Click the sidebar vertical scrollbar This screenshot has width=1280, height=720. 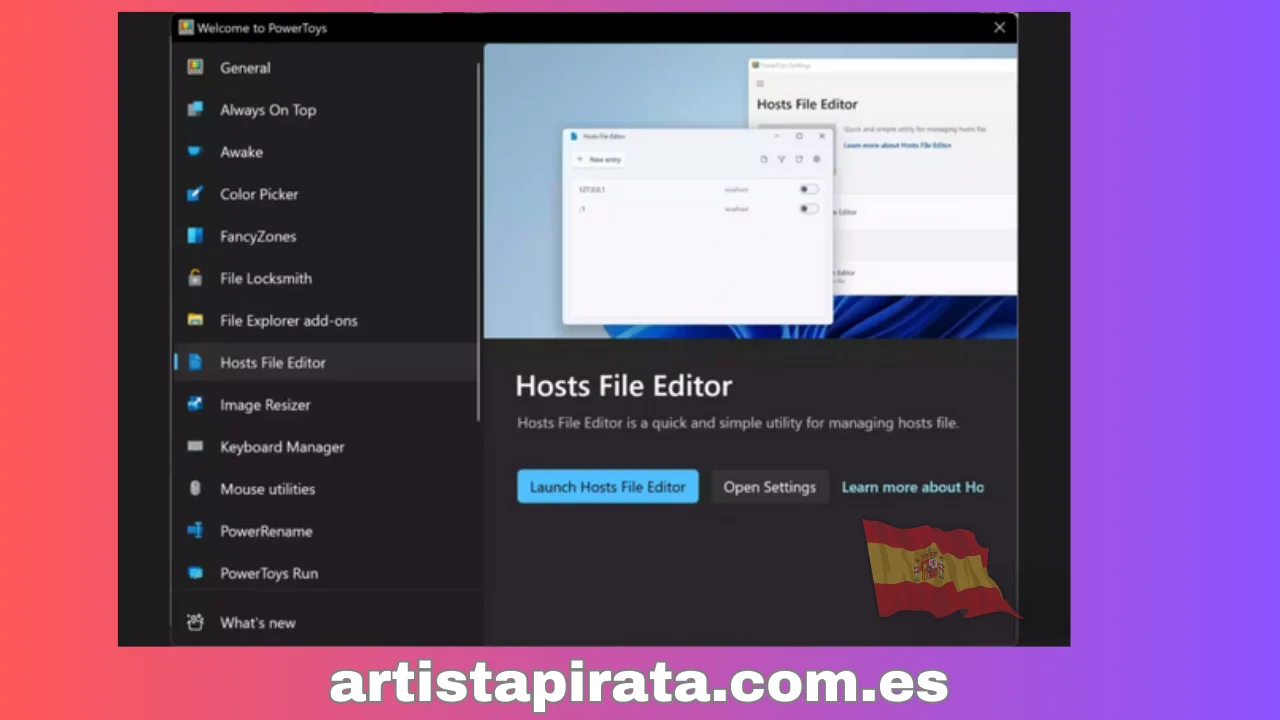click(479, 240)
